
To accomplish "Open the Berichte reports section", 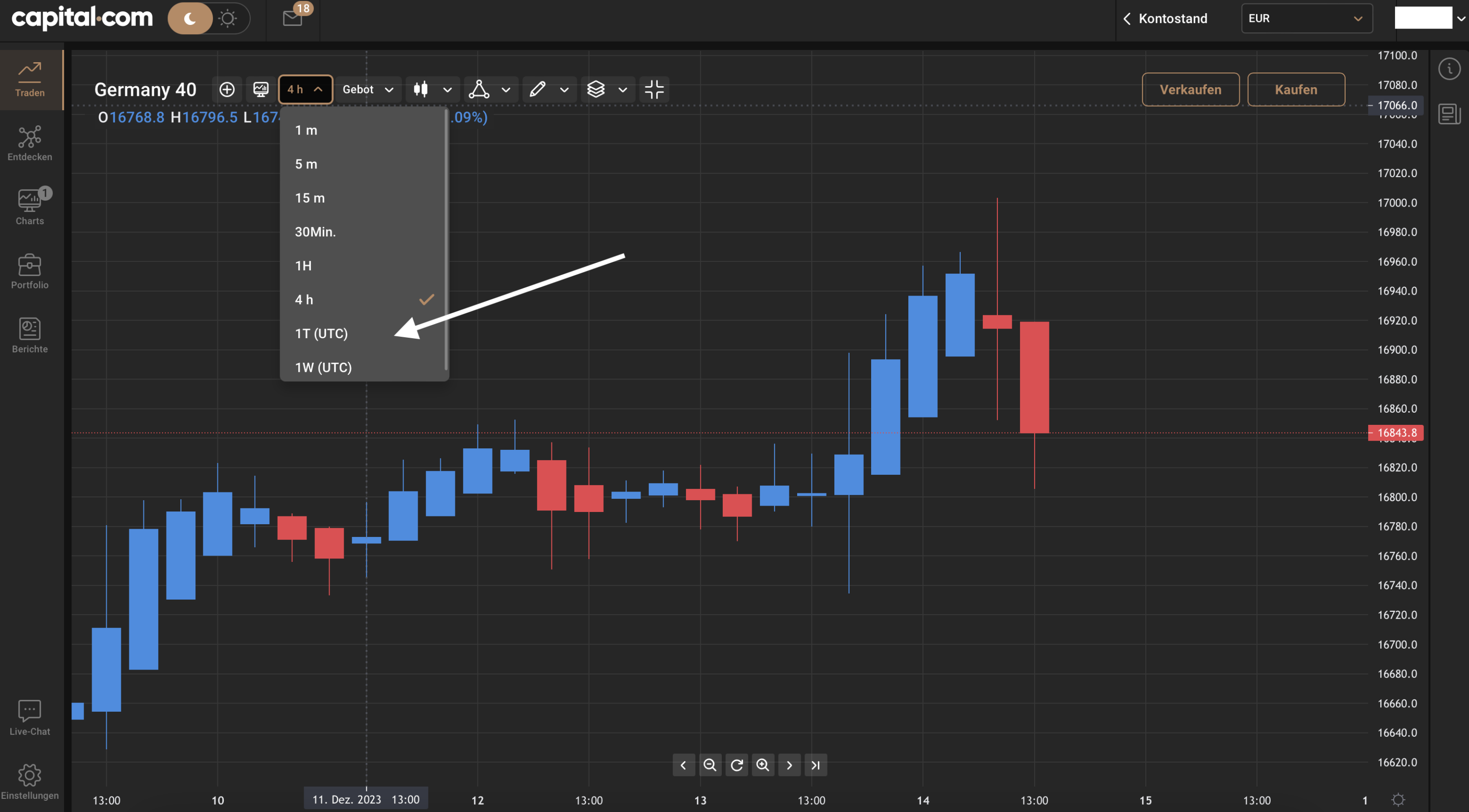I will (x=30, y=335).
